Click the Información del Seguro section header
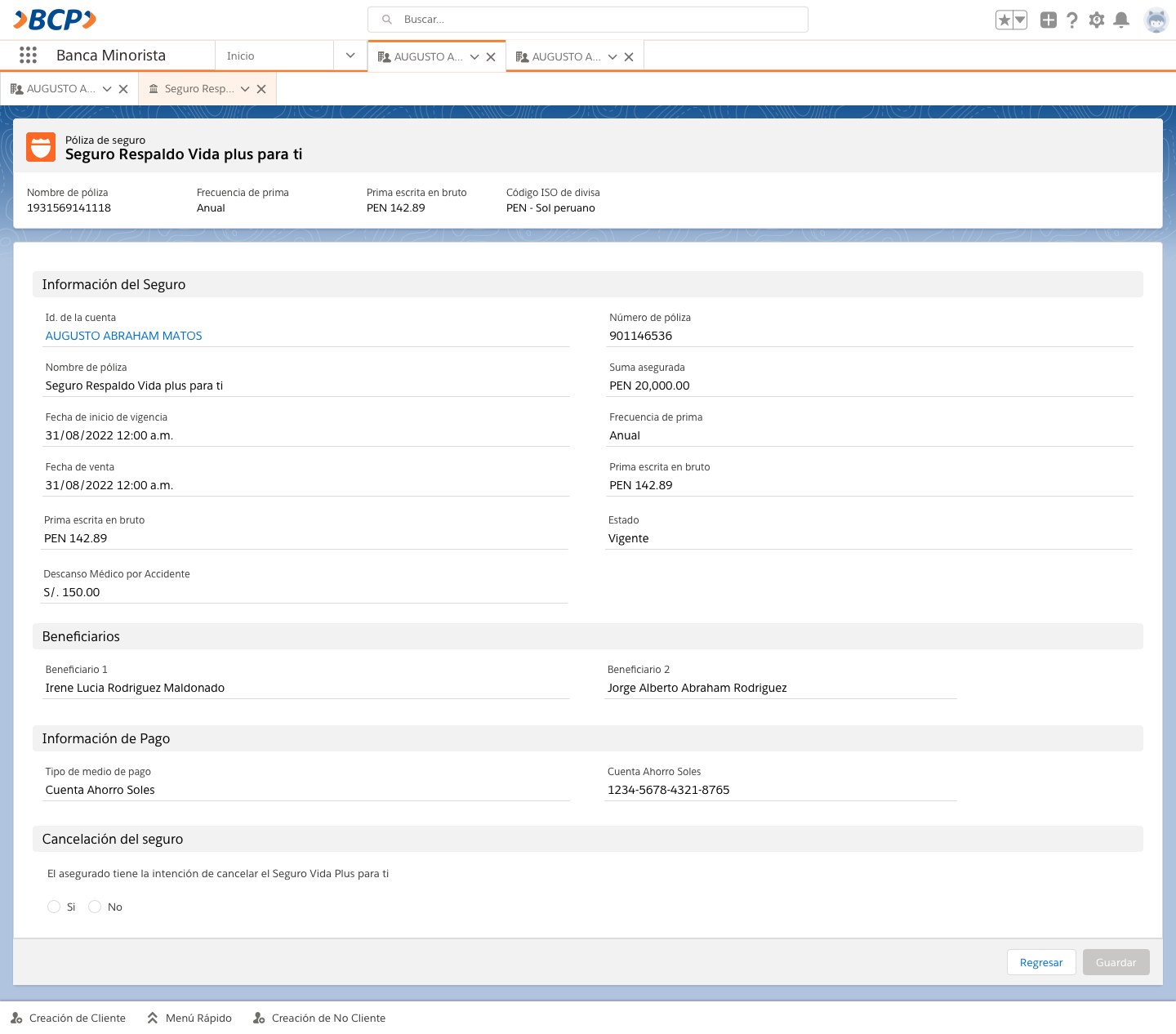 pyautogui.click(x=588, y=284)
